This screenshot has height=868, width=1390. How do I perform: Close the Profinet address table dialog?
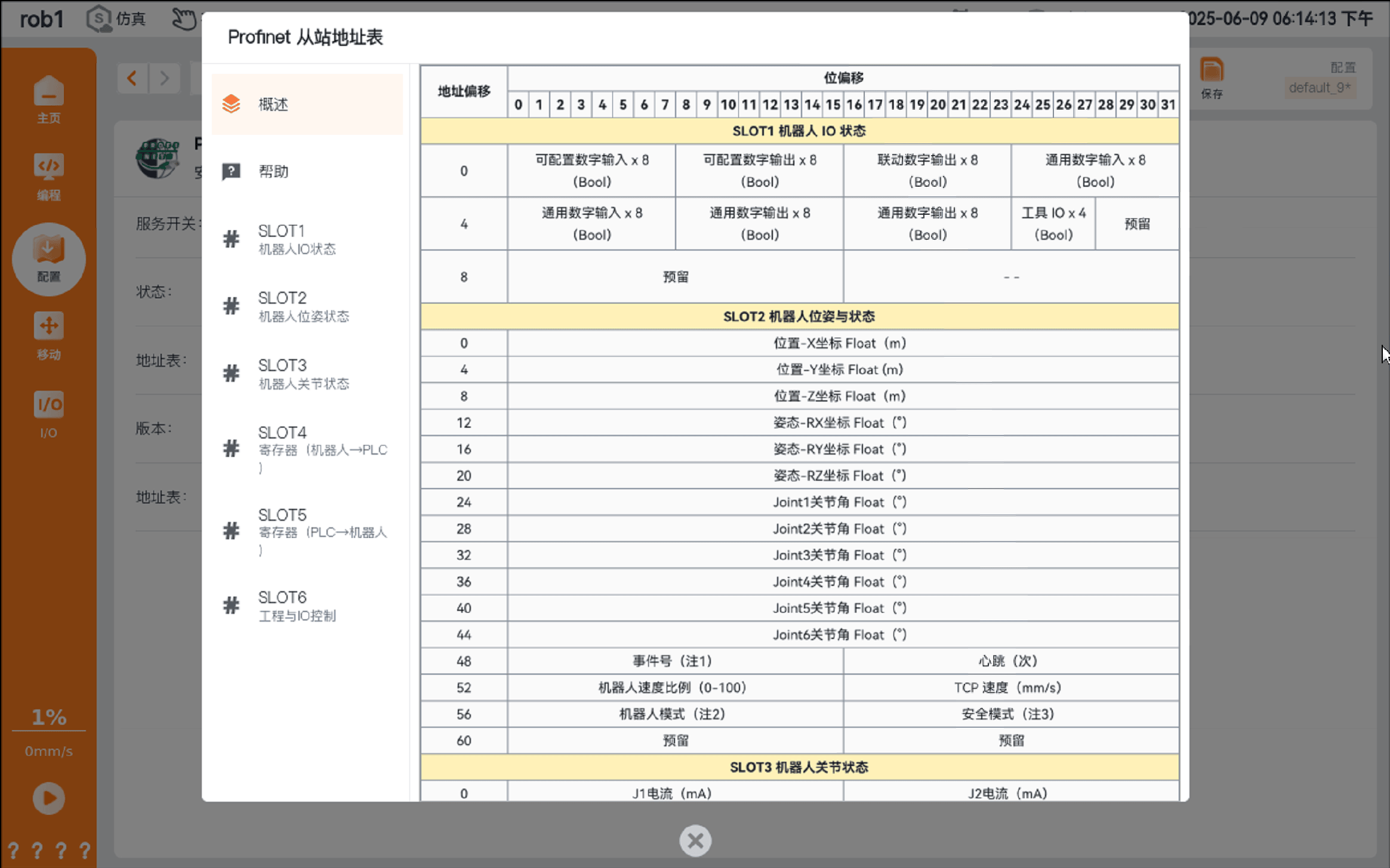click(695, 841)
